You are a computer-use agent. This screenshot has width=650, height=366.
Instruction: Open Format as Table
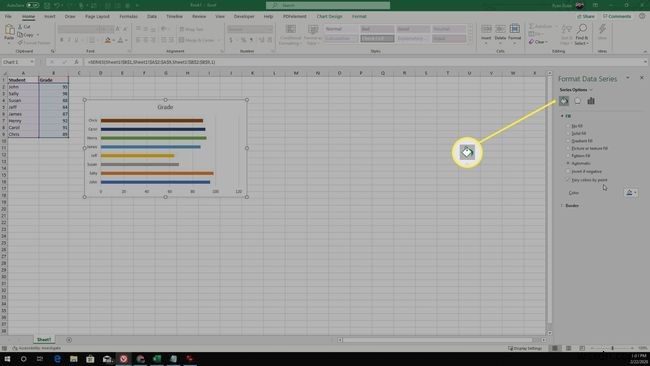click(x=313, y=35)
